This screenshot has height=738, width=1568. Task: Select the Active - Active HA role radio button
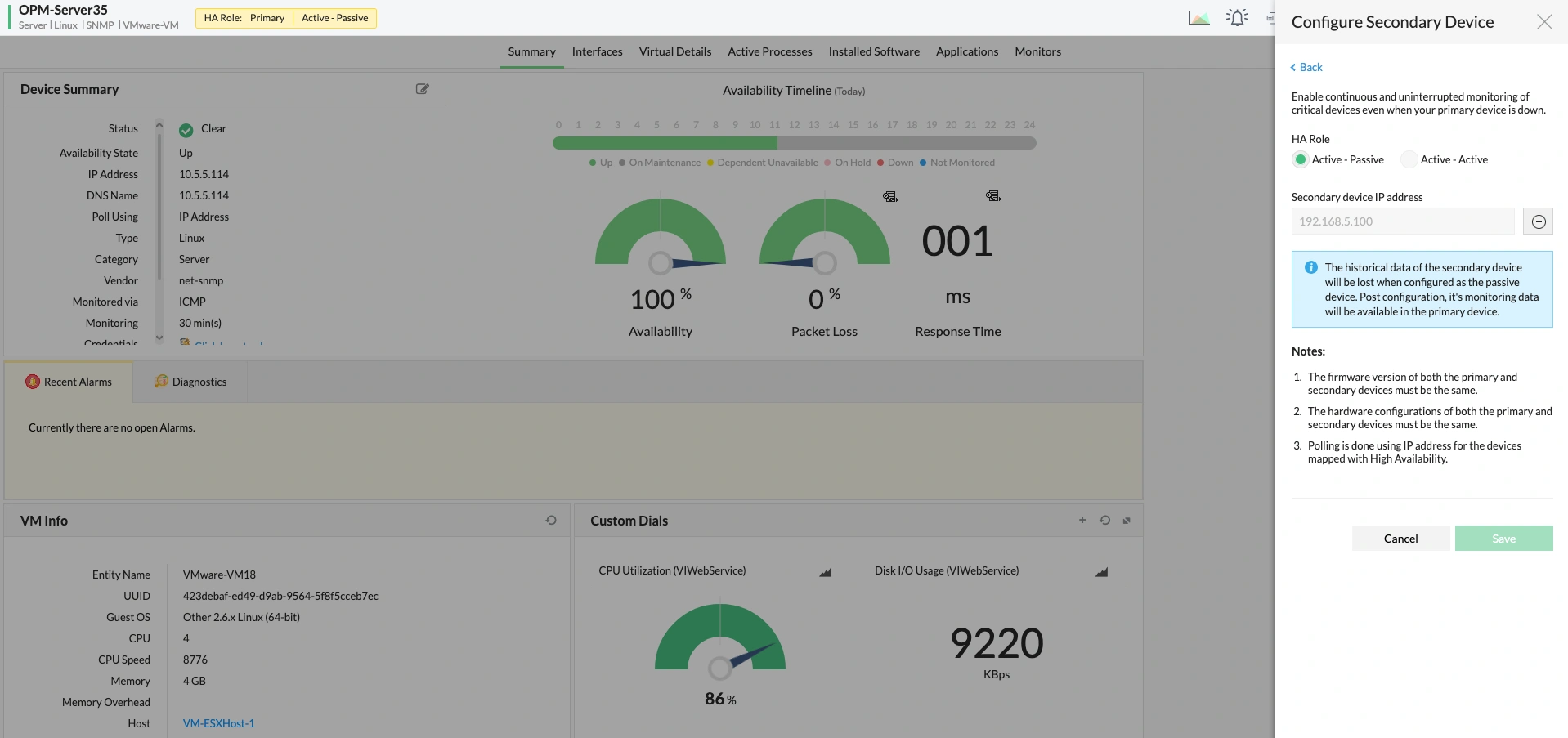(x=1408, y=159)
